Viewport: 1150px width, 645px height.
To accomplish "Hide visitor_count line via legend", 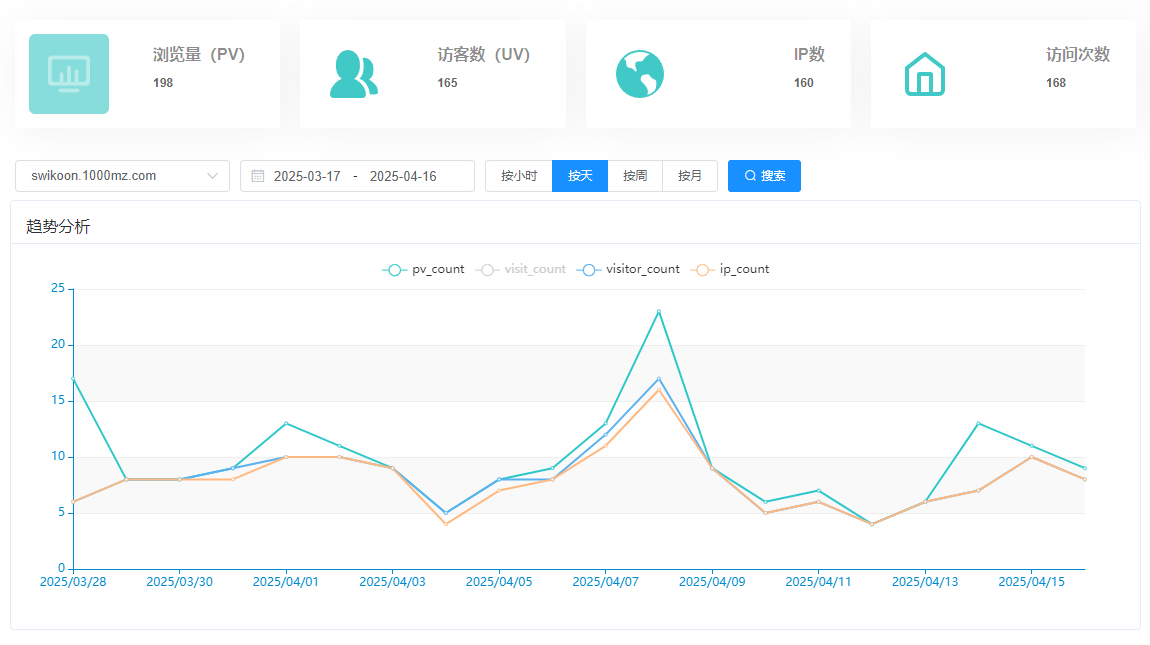I will pos(629,269).
